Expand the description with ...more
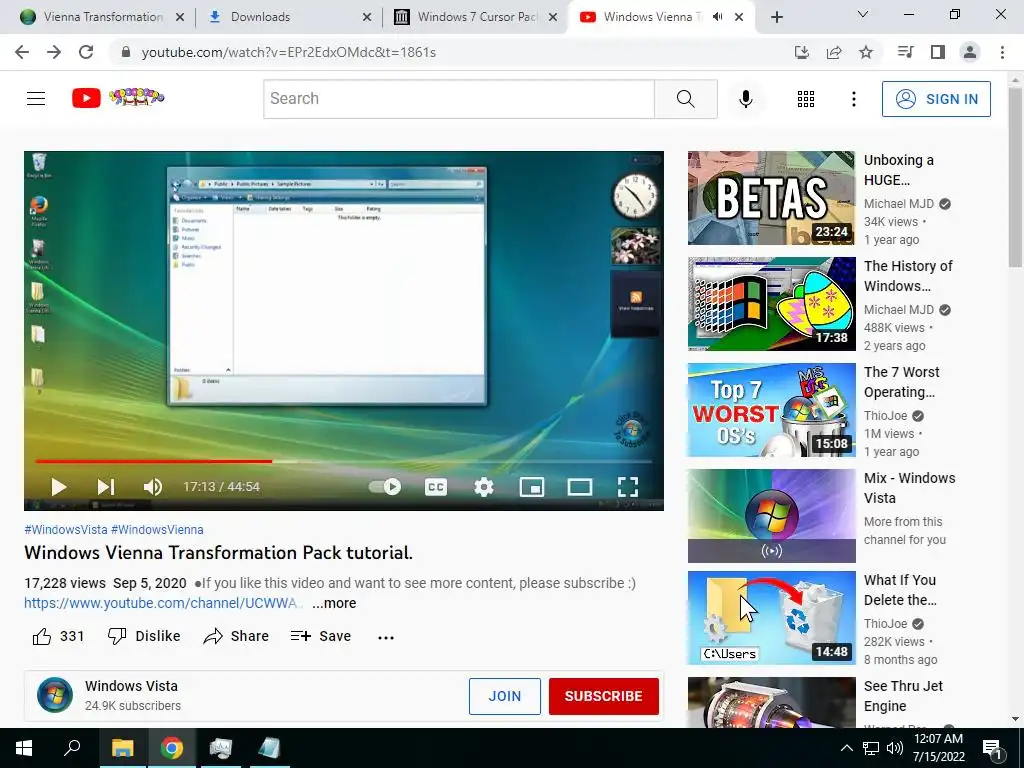Screen dimensions: 1024x768 click(x=334, y=603)
